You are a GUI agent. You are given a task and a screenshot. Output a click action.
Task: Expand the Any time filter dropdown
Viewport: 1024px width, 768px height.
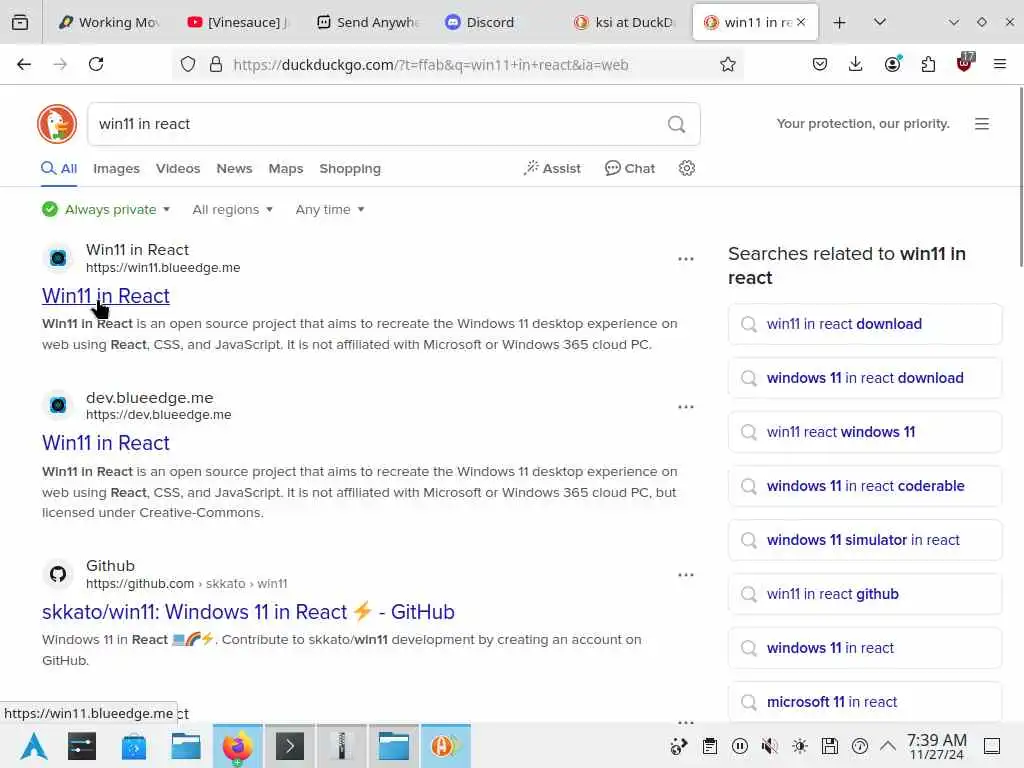[330, 210]
